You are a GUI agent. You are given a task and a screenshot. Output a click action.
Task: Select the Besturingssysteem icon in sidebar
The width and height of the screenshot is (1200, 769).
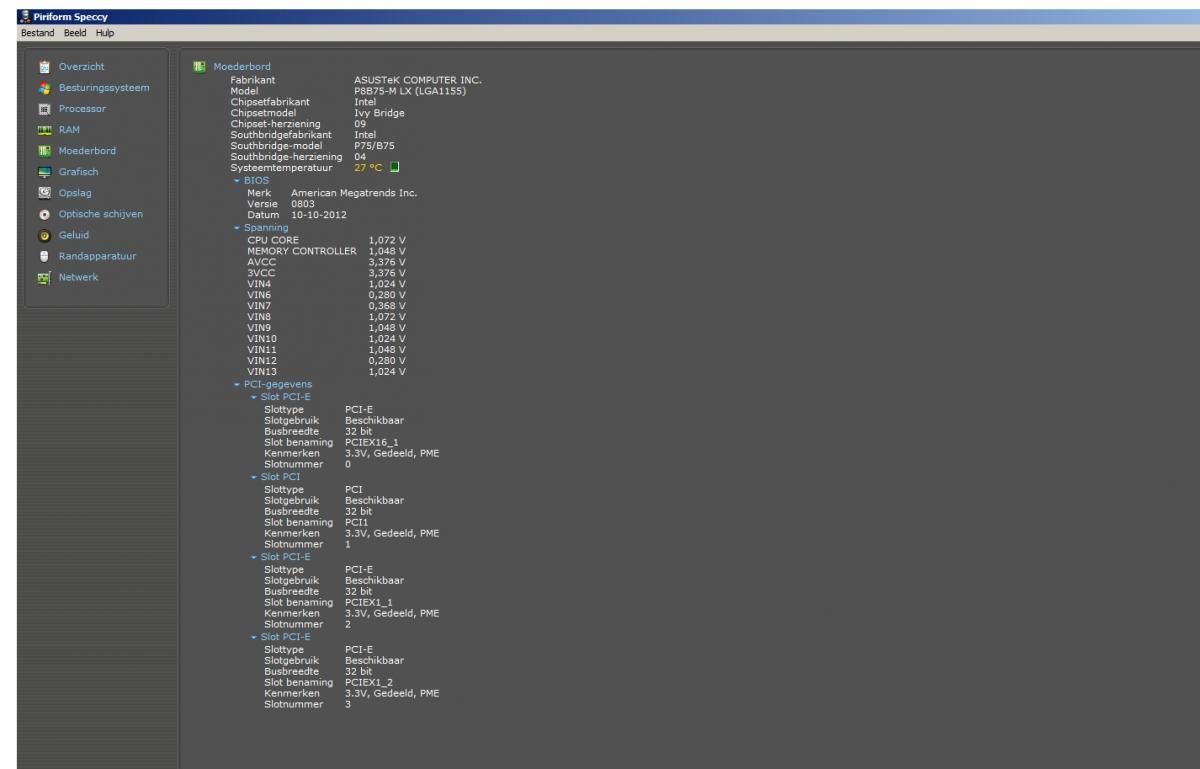(x=43, y=88)
